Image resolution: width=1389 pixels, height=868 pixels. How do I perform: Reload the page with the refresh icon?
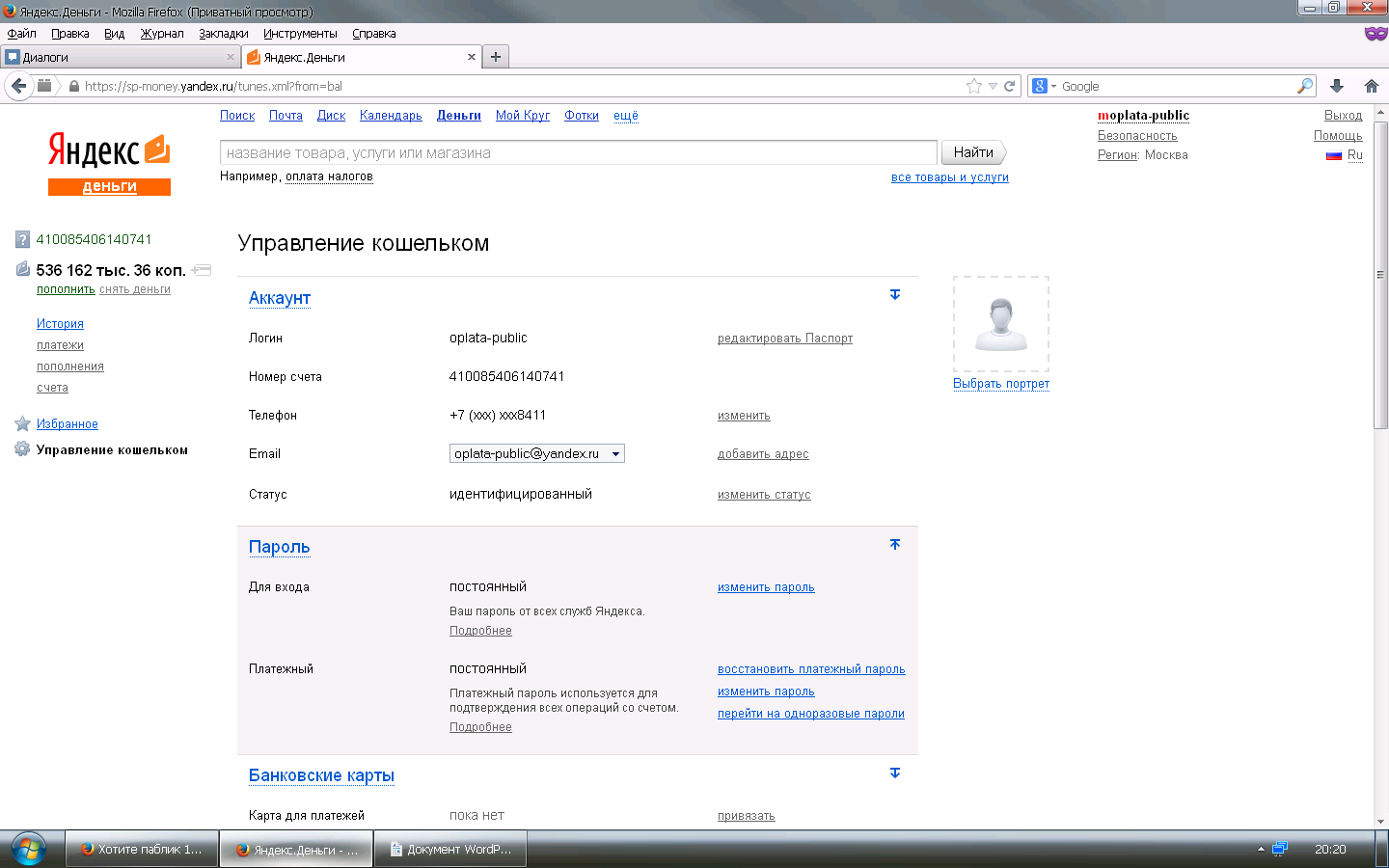pyautogui.click(x=1009, y=86)
